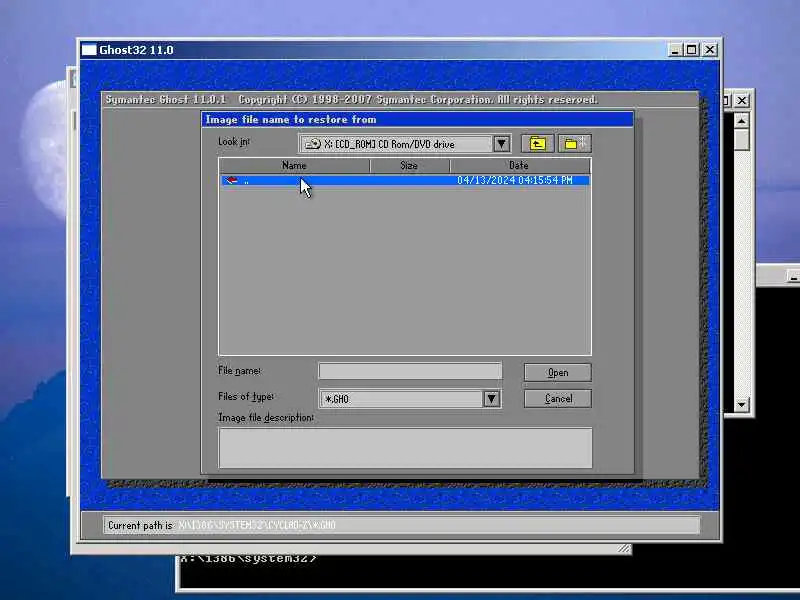This screenshot has width=800, height=600.
Task: Click the parent folder arrow icon in list
Action: [231, 180]
